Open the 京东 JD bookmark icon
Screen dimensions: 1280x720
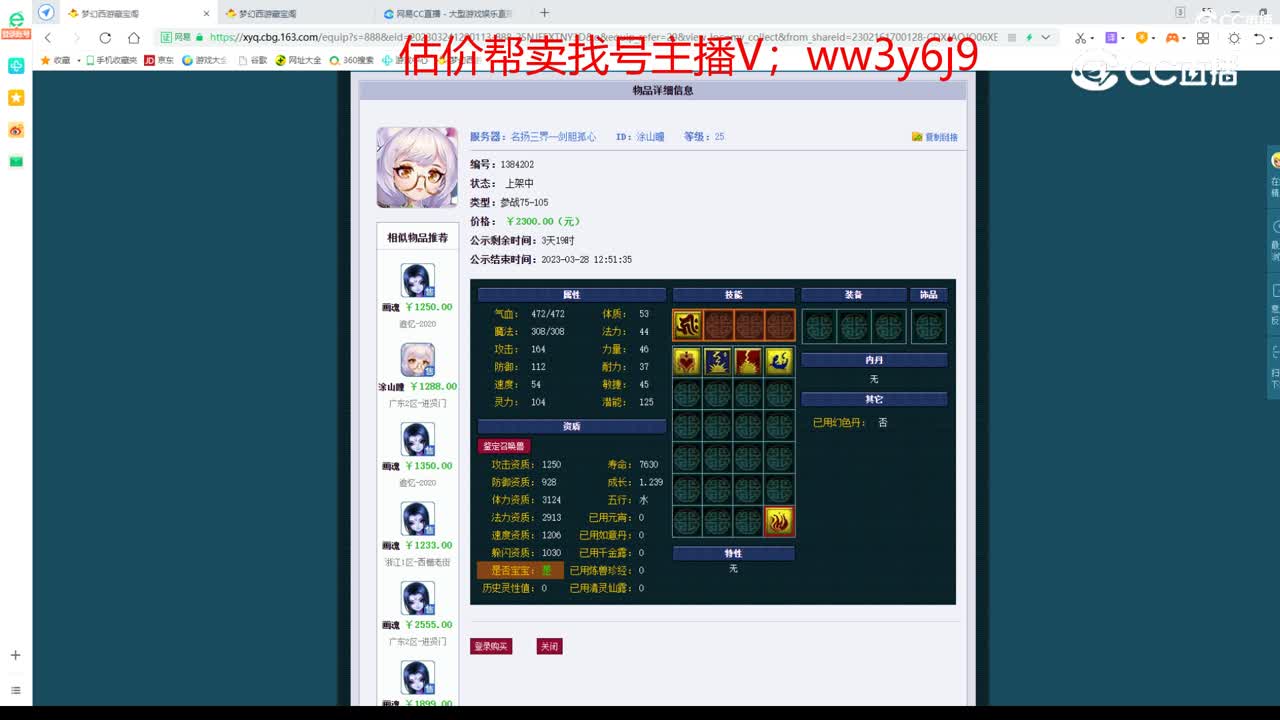click(149, 60)
